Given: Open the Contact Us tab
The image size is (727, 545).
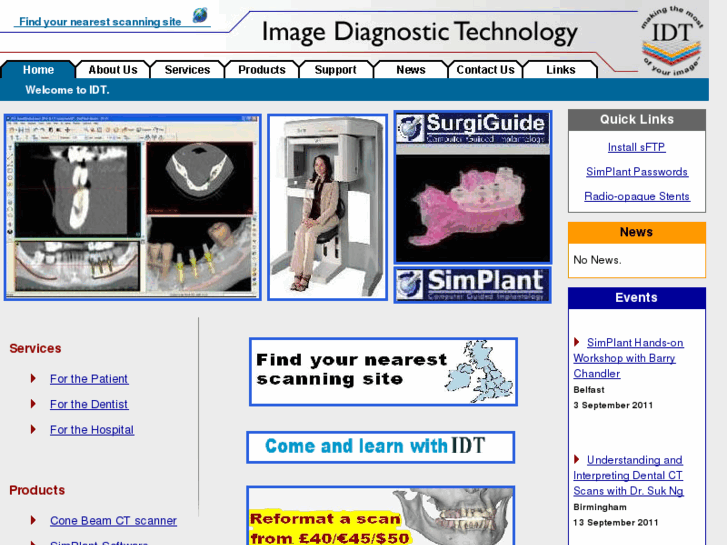Looking at the screenshot, I should 485,70.
